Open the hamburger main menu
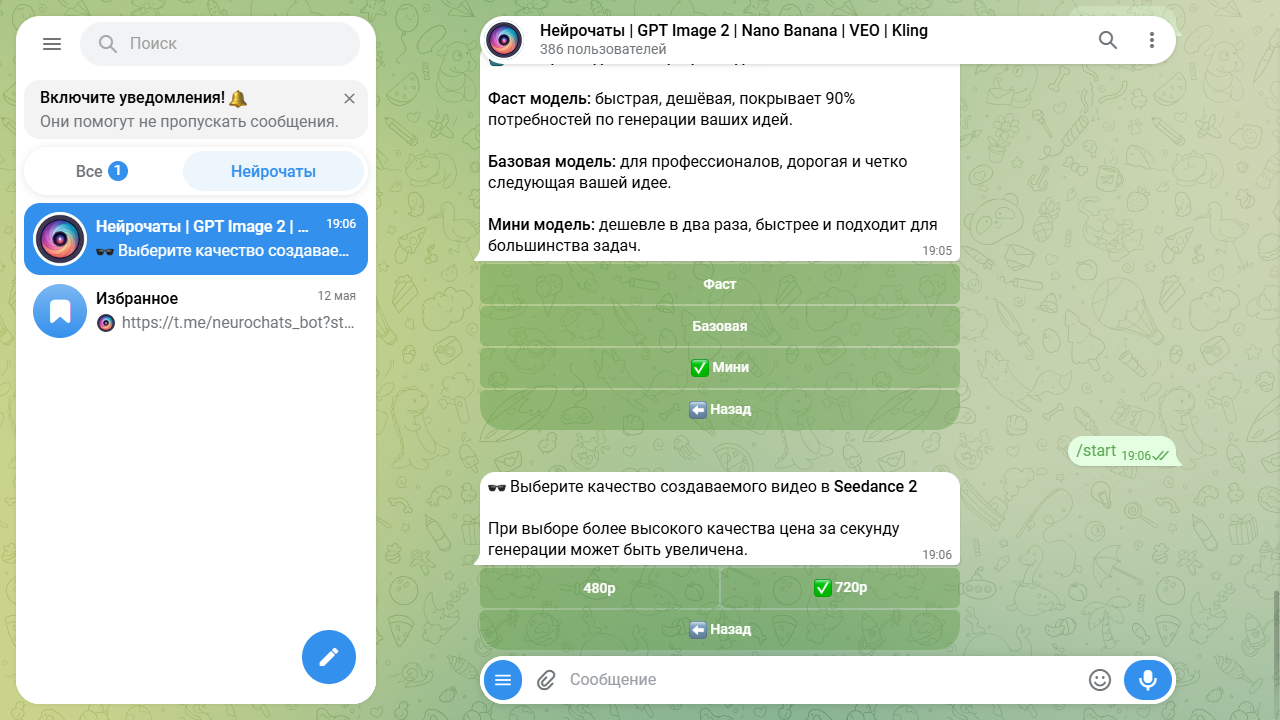The image size is (1280, 720). 52,44
